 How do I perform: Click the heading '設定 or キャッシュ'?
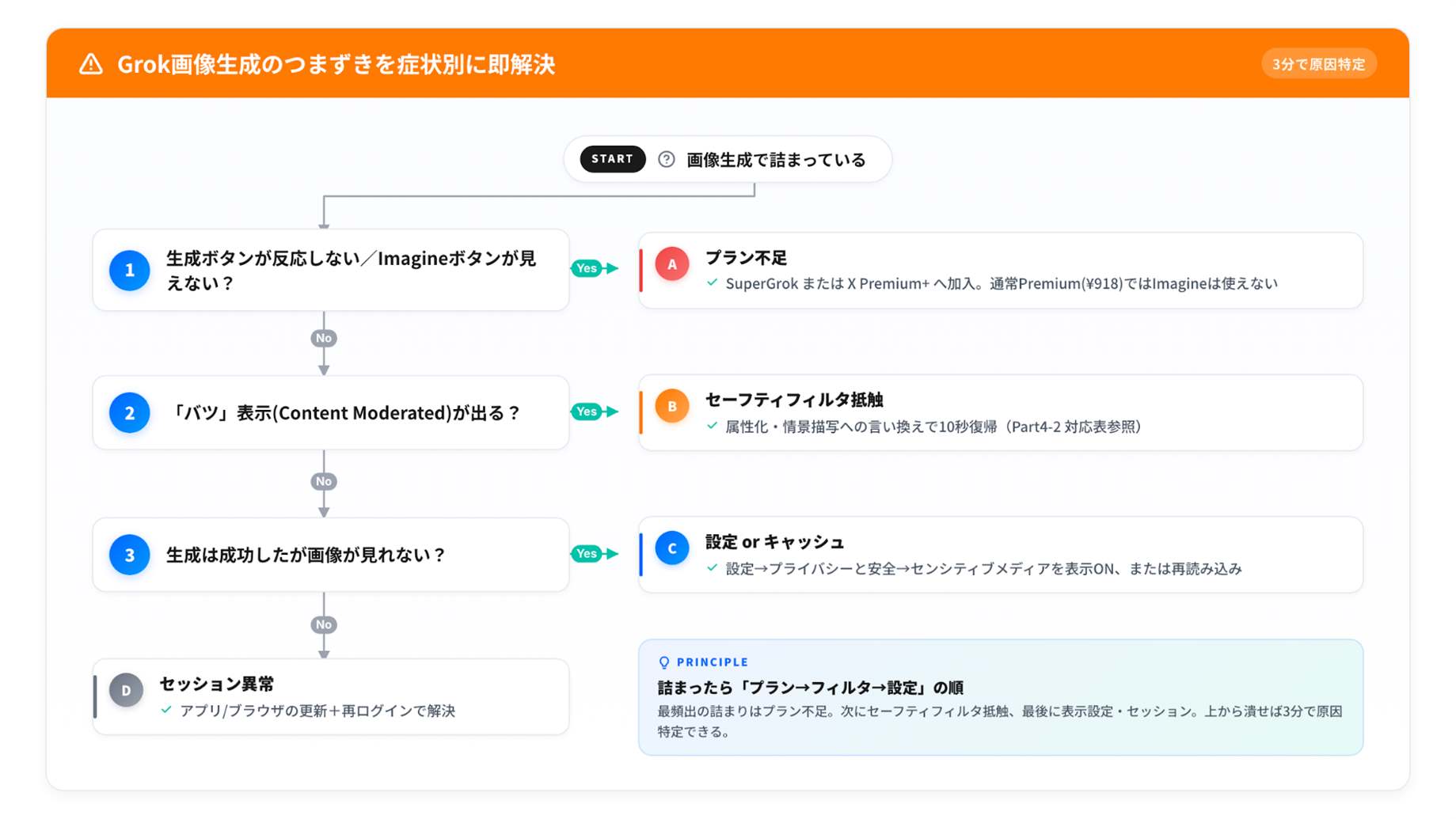774,542
